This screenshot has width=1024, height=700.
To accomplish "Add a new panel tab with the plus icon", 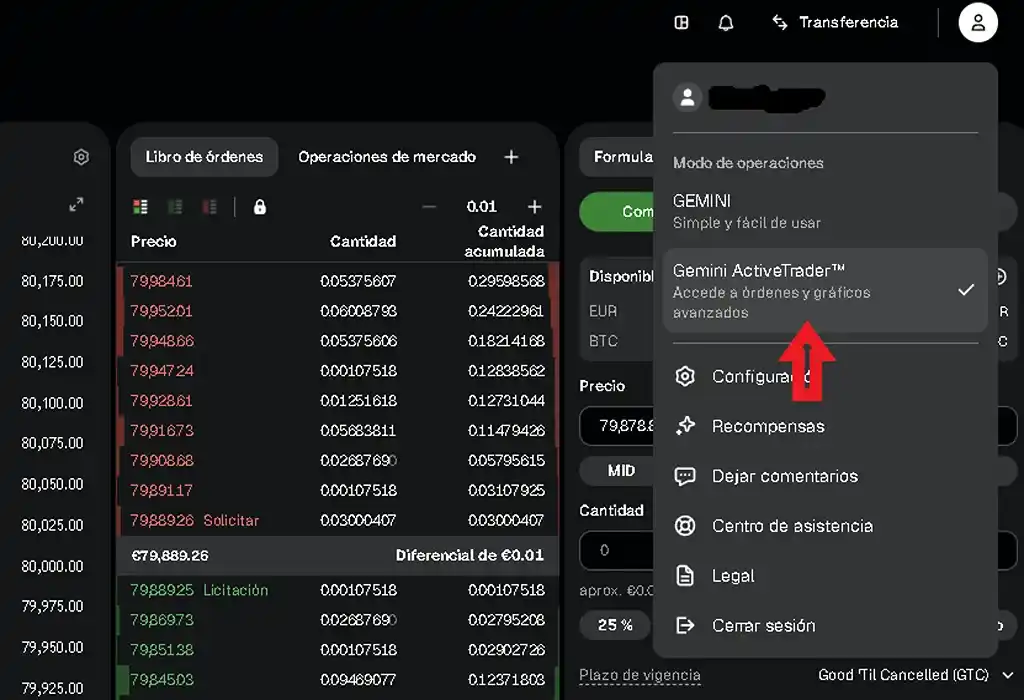I will coord(511,157).
